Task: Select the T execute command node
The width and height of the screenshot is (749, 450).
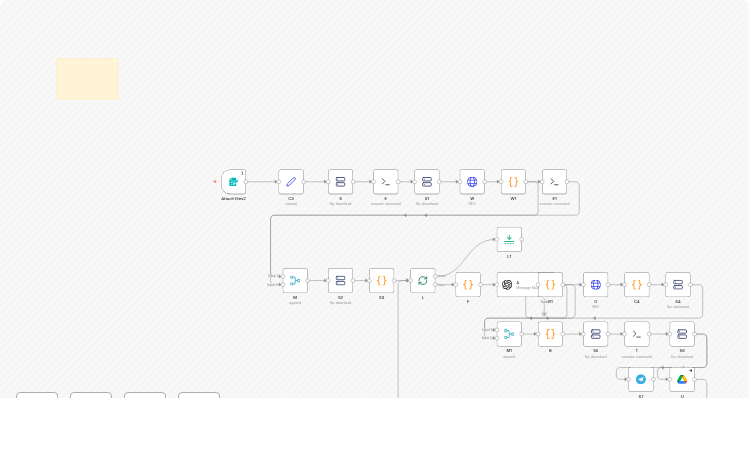Action: pyautogui.click(x=636, y=334)
